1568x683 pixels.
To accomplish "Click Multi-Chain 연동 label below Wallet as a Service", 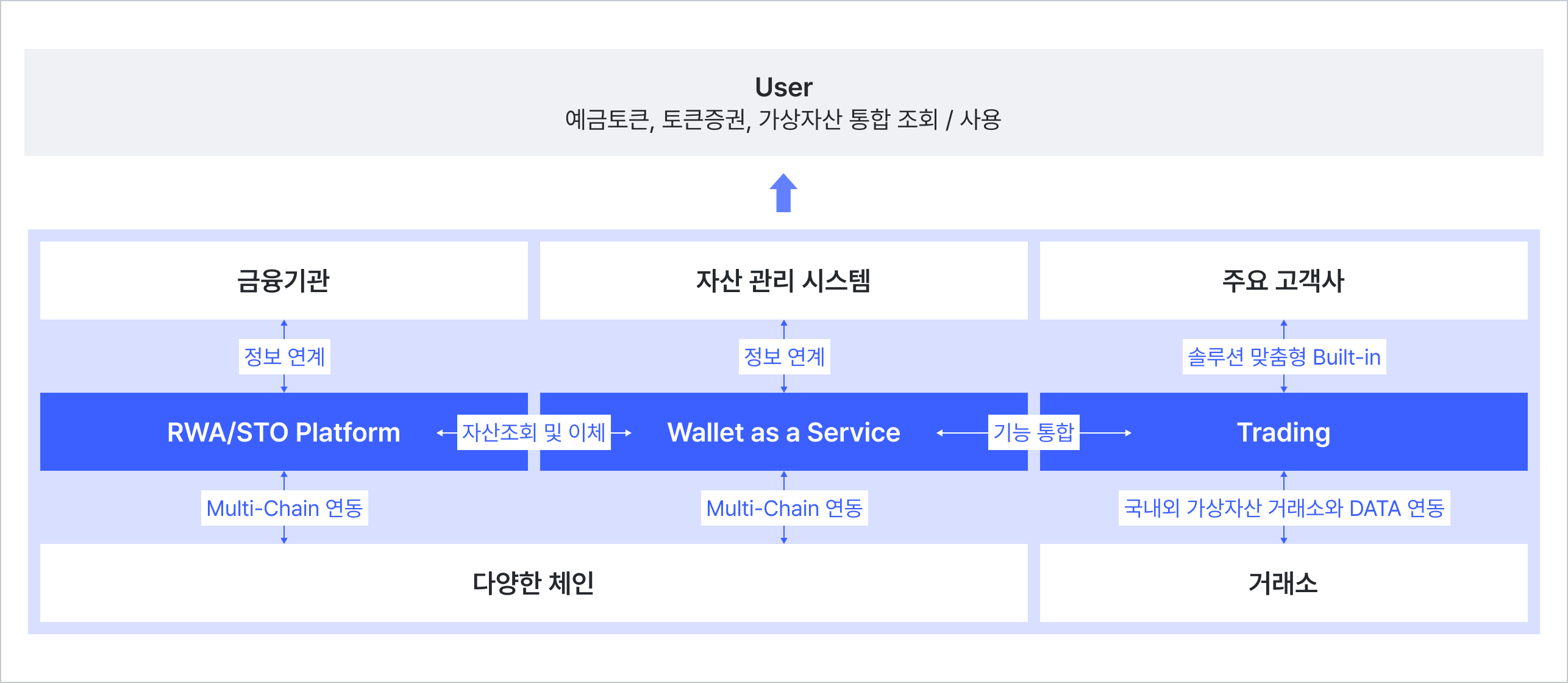I will point(784,508).
